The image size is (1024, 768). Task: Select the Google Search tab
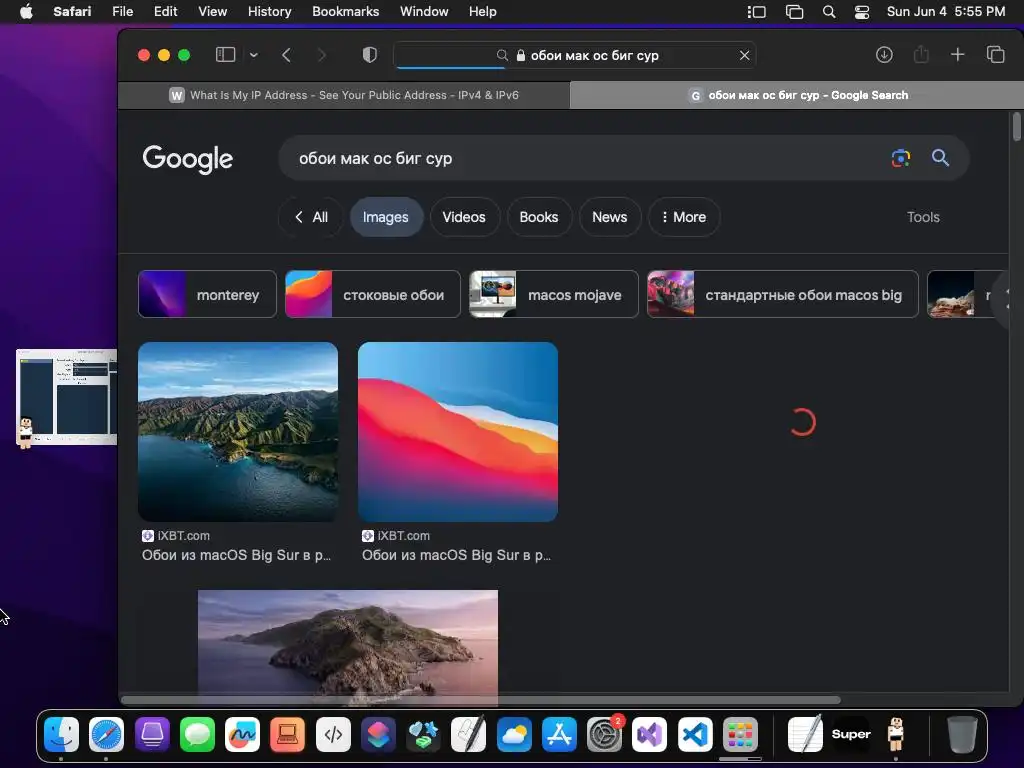tap(797, 95)
